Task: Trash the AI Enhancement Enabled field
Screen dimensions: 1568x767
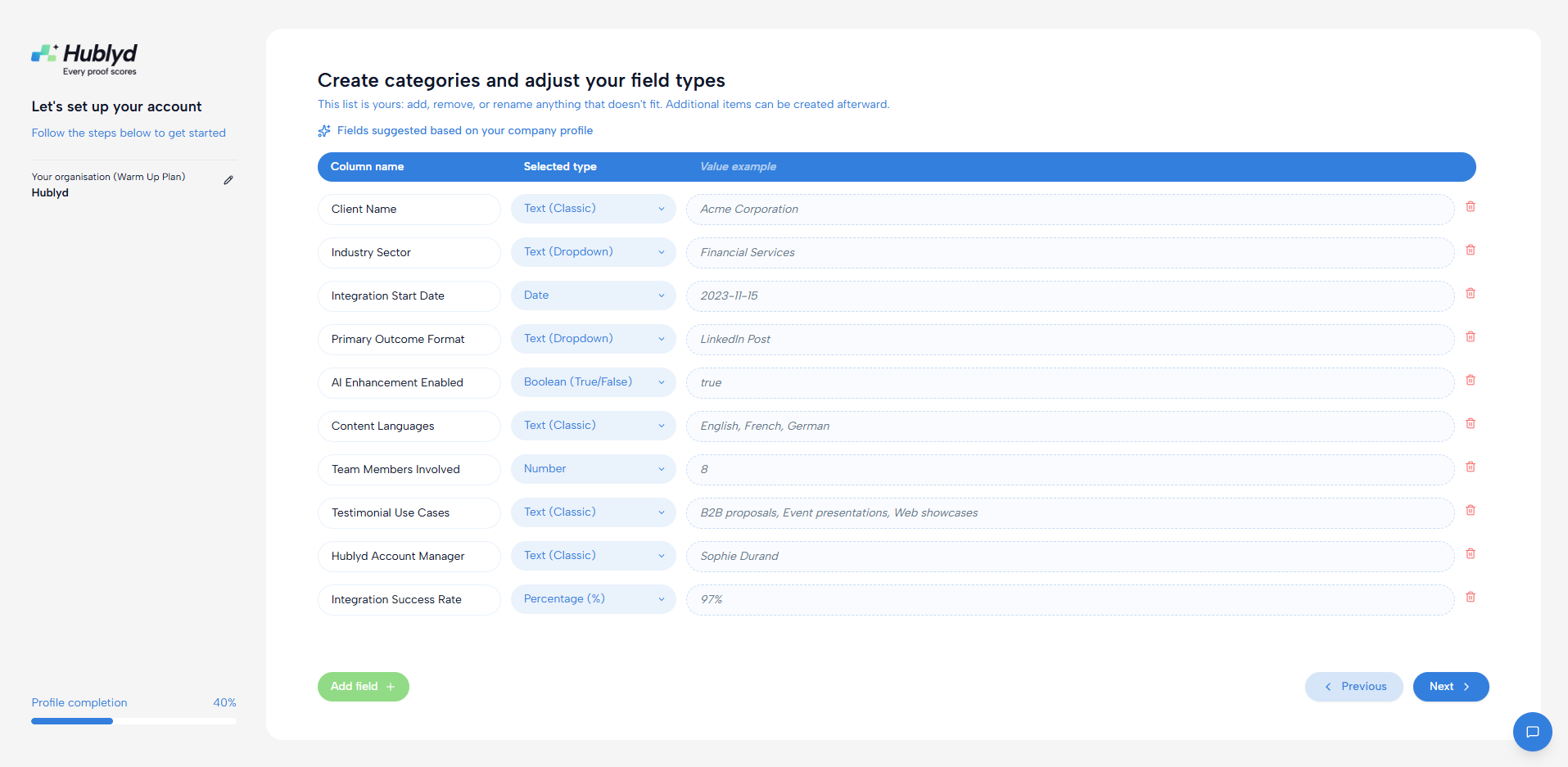Action: 1471,381
